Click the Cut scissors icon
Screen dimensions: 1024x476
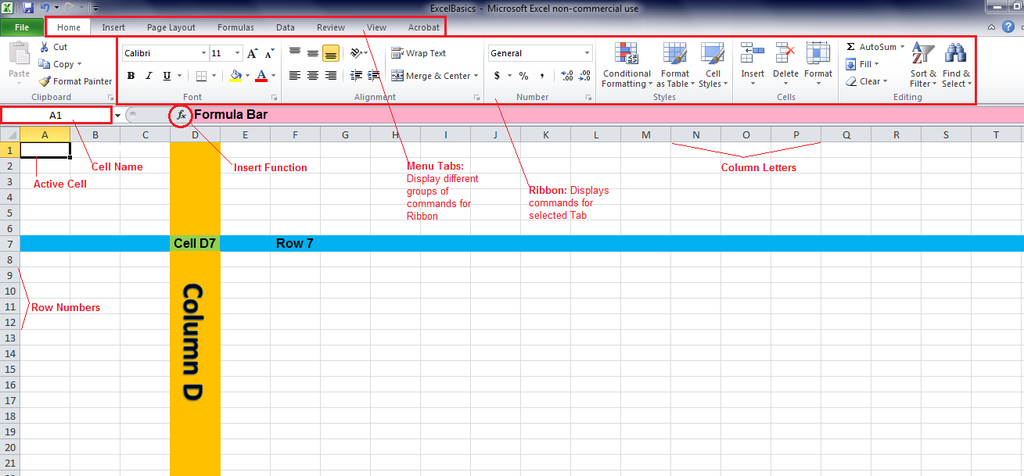click(44, 47)
